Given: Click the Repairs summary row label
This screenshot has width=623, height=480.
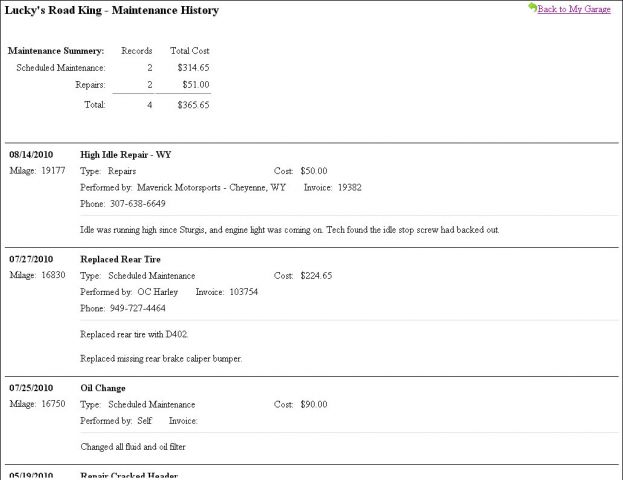Looking at the screenshot, I should (90, 85).
